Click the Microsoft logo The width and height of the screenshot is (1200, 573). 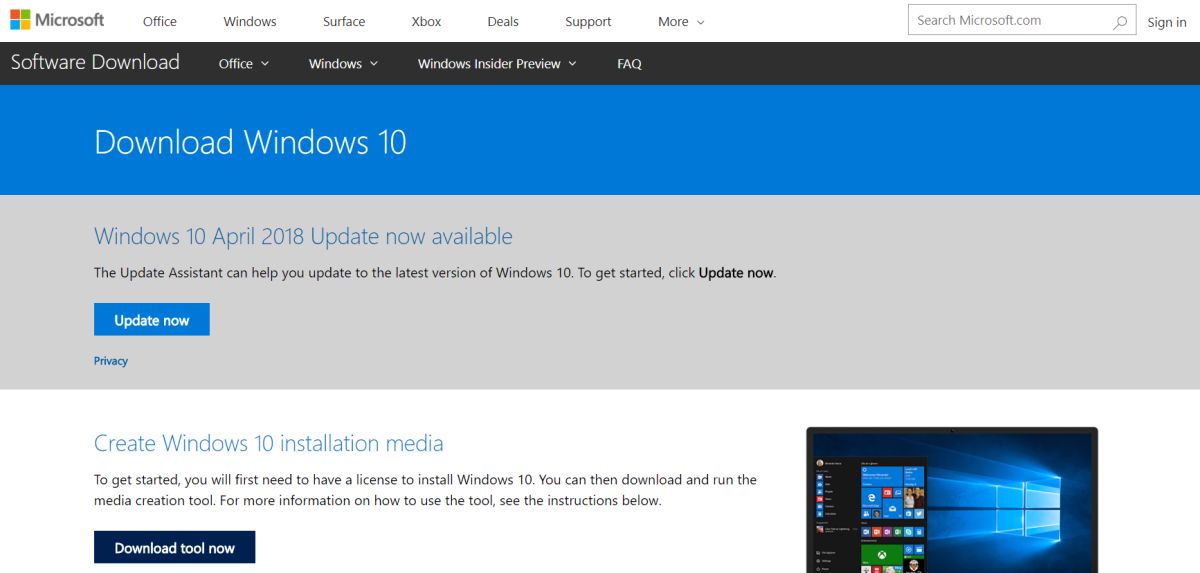point(57,21)
